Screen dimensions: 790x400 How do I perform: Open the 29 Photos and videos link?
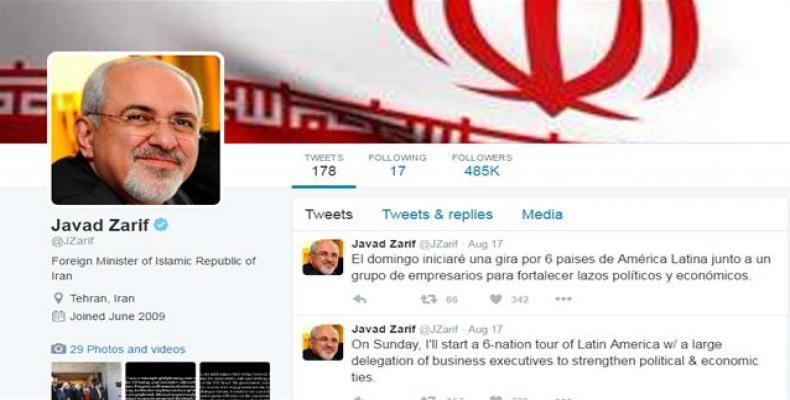pos(127,349)
